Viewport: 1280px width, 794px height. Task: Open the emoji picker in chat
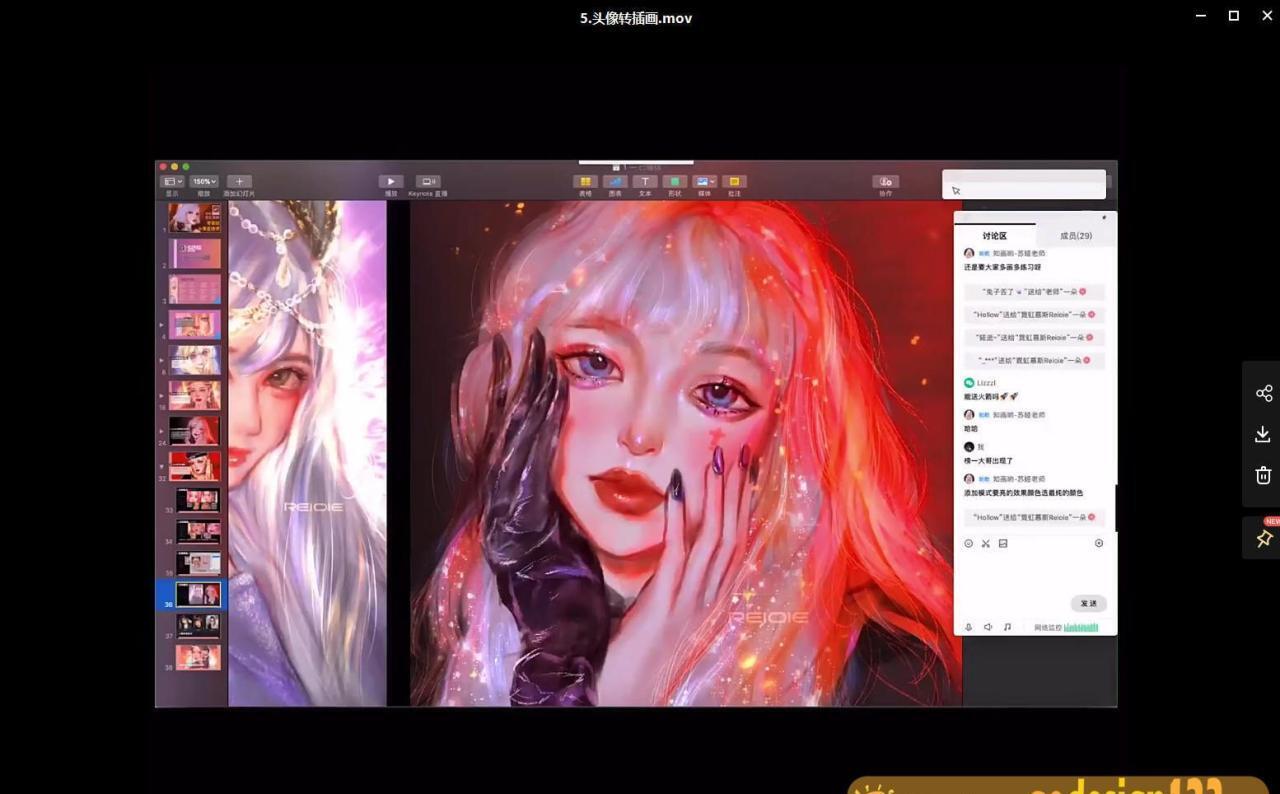tap(968, 544)
